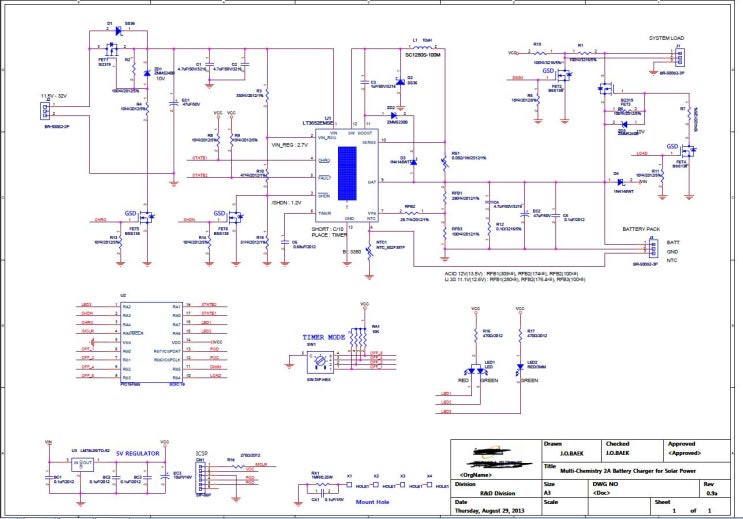This screenshot has height=519, width=743.
Task: Click the ICSP CN1 header symbol
Action: coord(201,477)
